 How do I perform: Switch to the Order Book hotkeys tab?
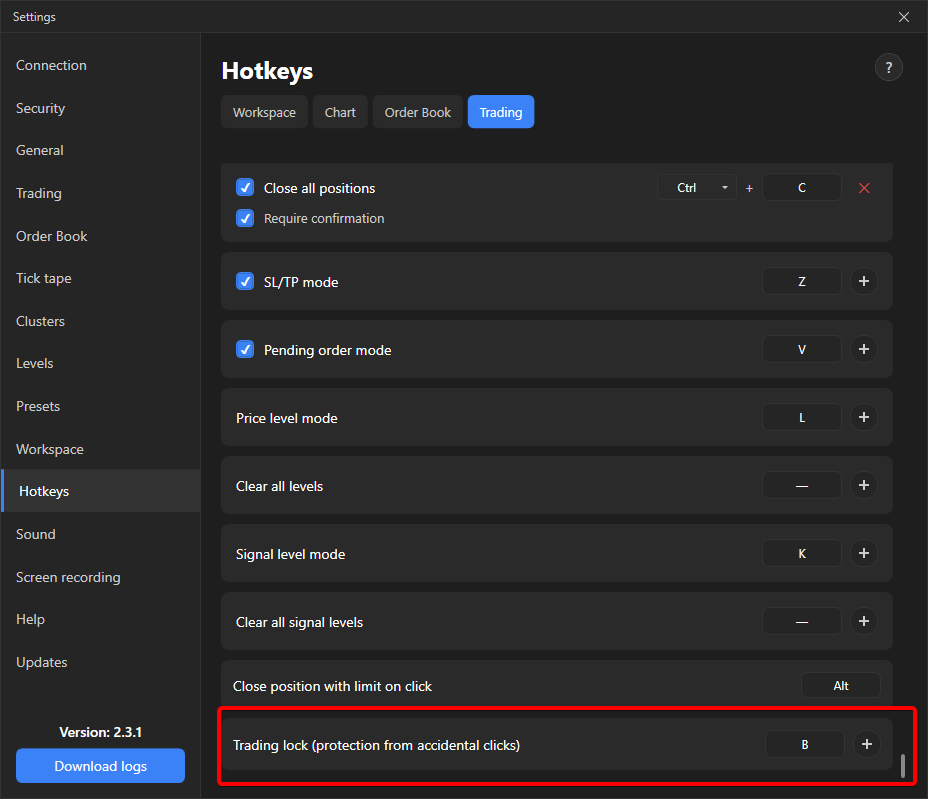pyautogui.click(x=418, y=112)
